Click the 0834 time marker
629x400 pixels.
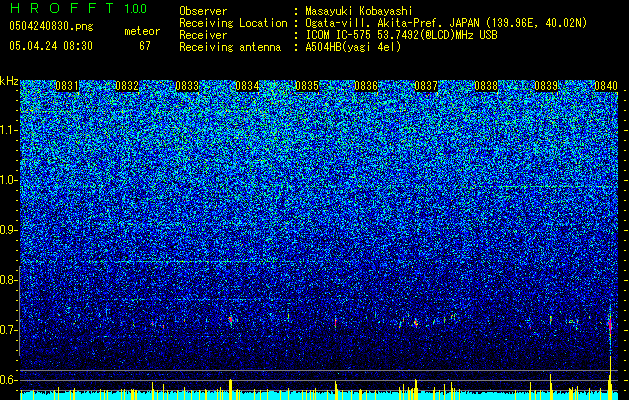coord(247,86)
